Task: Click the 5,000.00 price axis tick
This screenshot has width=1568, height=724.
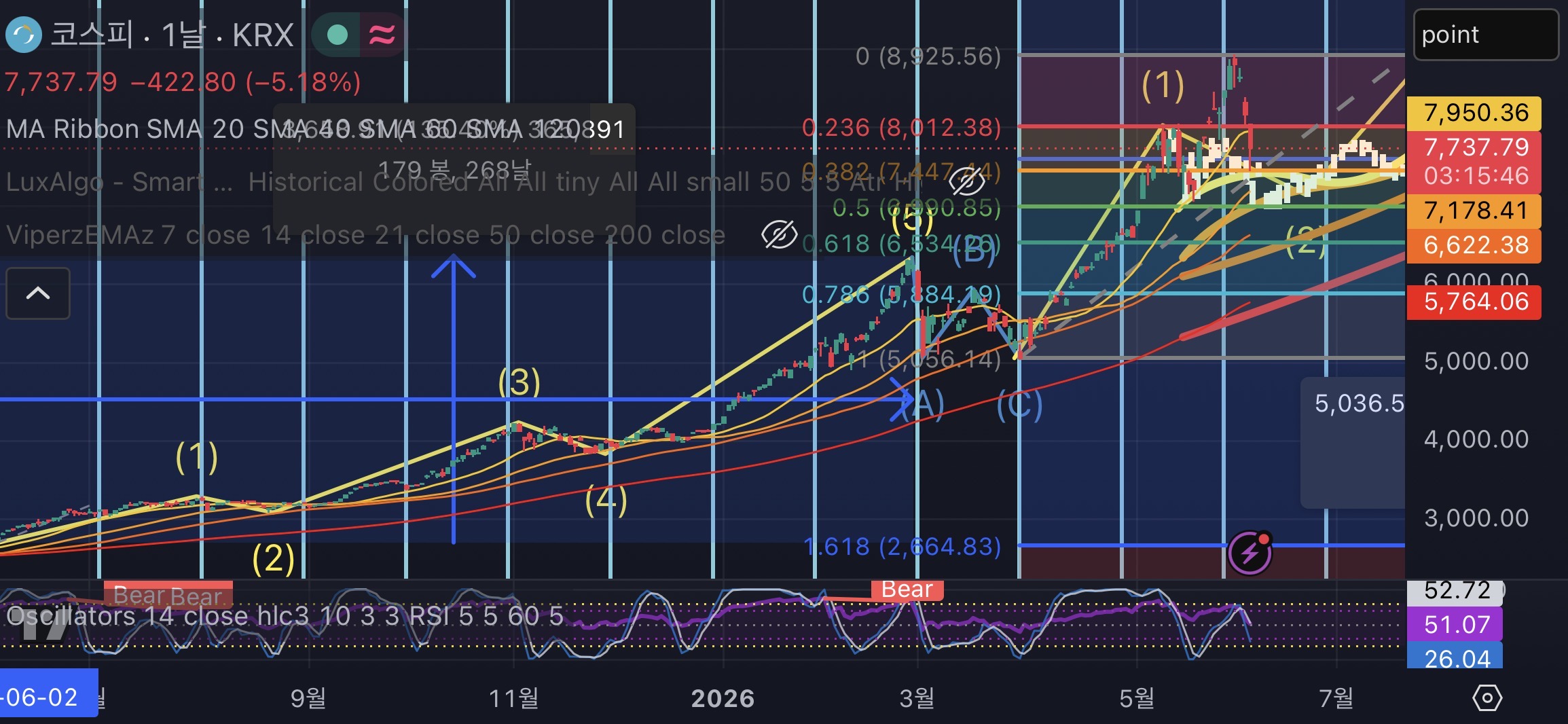Action: coord(1476,361)
